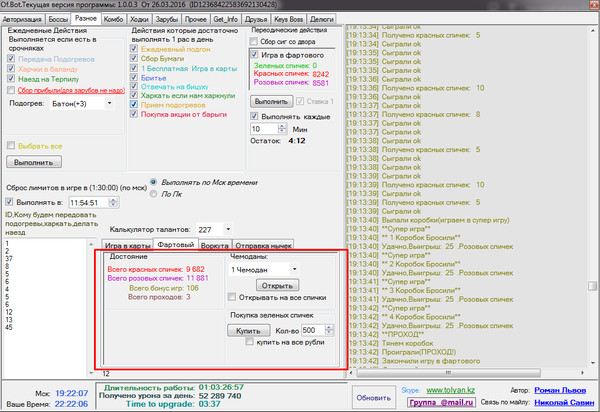Toggle the Бритье checkbox

click(134, 77)
